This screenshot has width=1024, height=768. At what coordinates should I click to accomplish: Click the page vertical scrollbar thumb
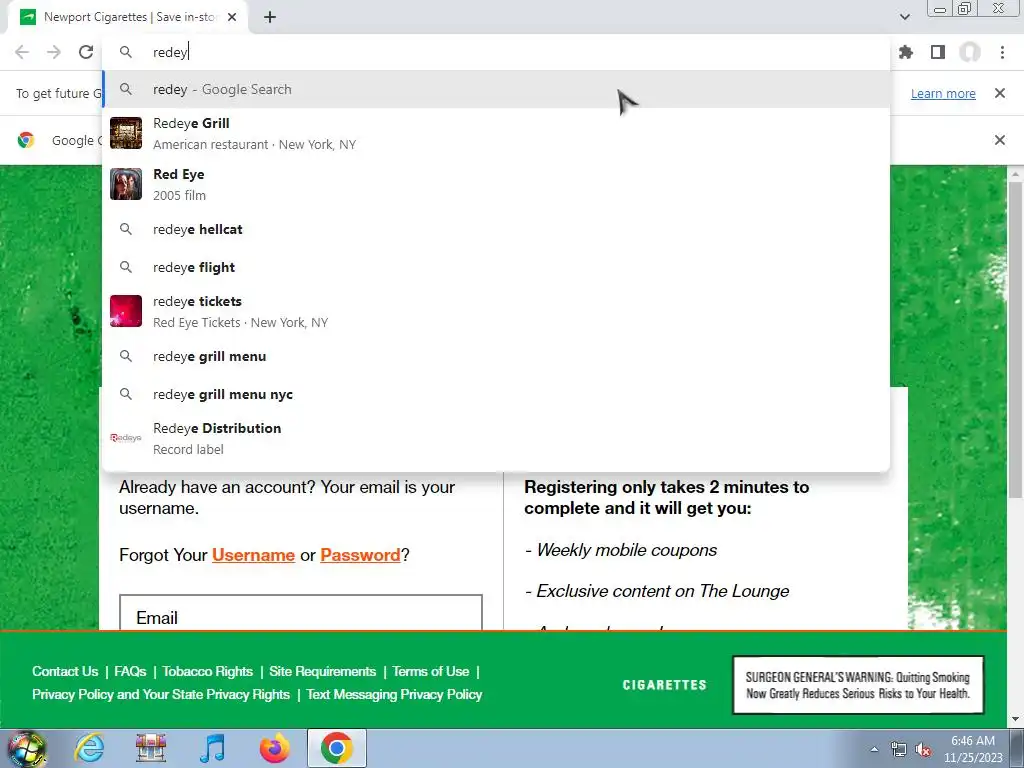pos(1016,340)
